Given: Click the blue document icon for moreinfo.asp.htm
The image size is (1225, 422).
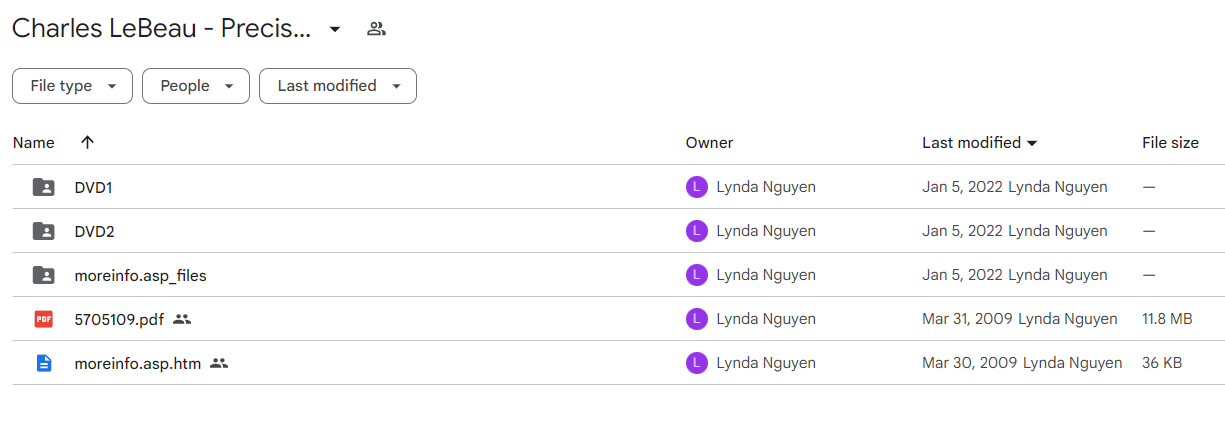Looking at the screenshot, I should [x=43, y=363].
